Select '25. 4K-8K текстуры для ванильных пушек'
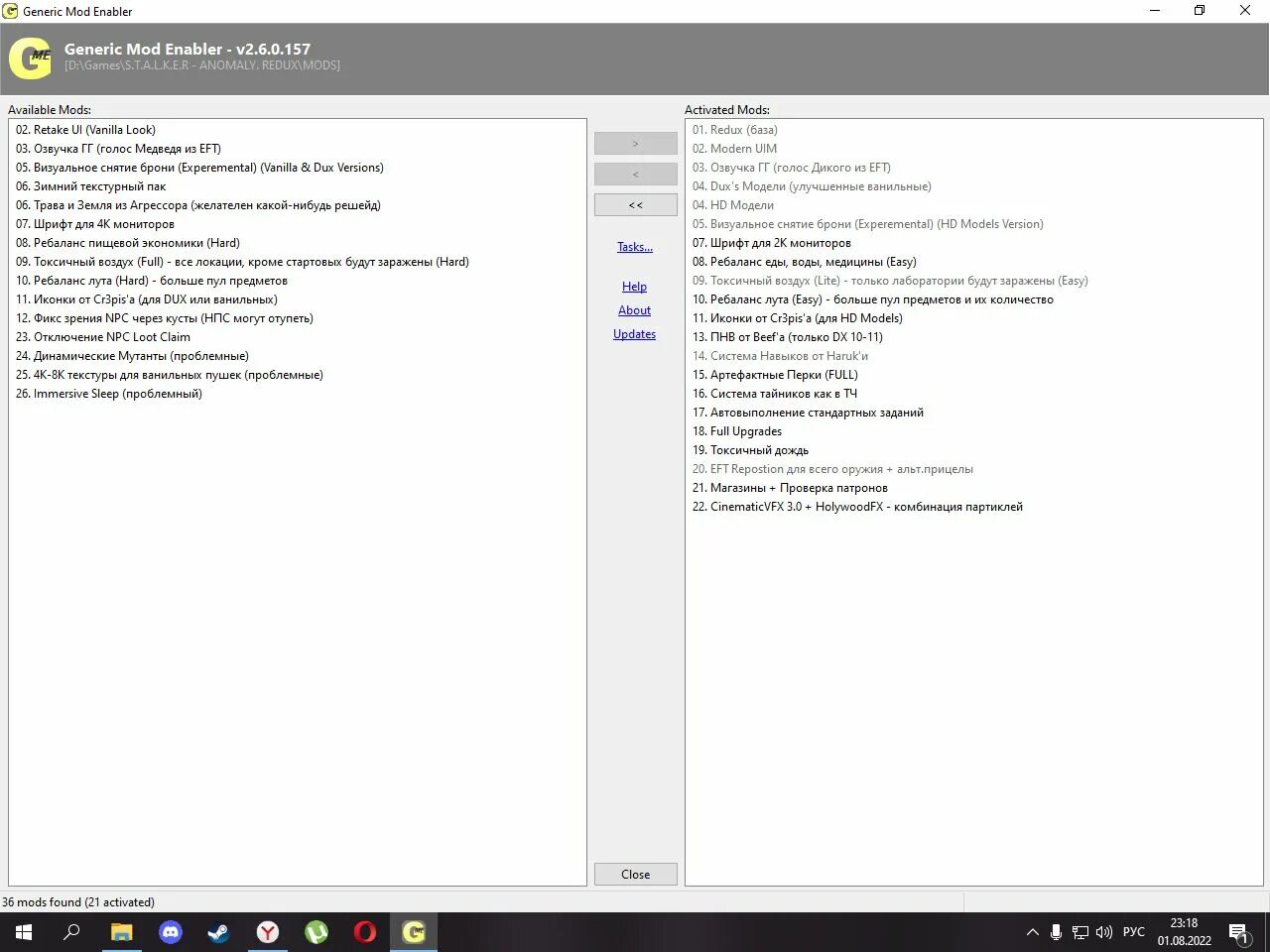 click(170, 375)
